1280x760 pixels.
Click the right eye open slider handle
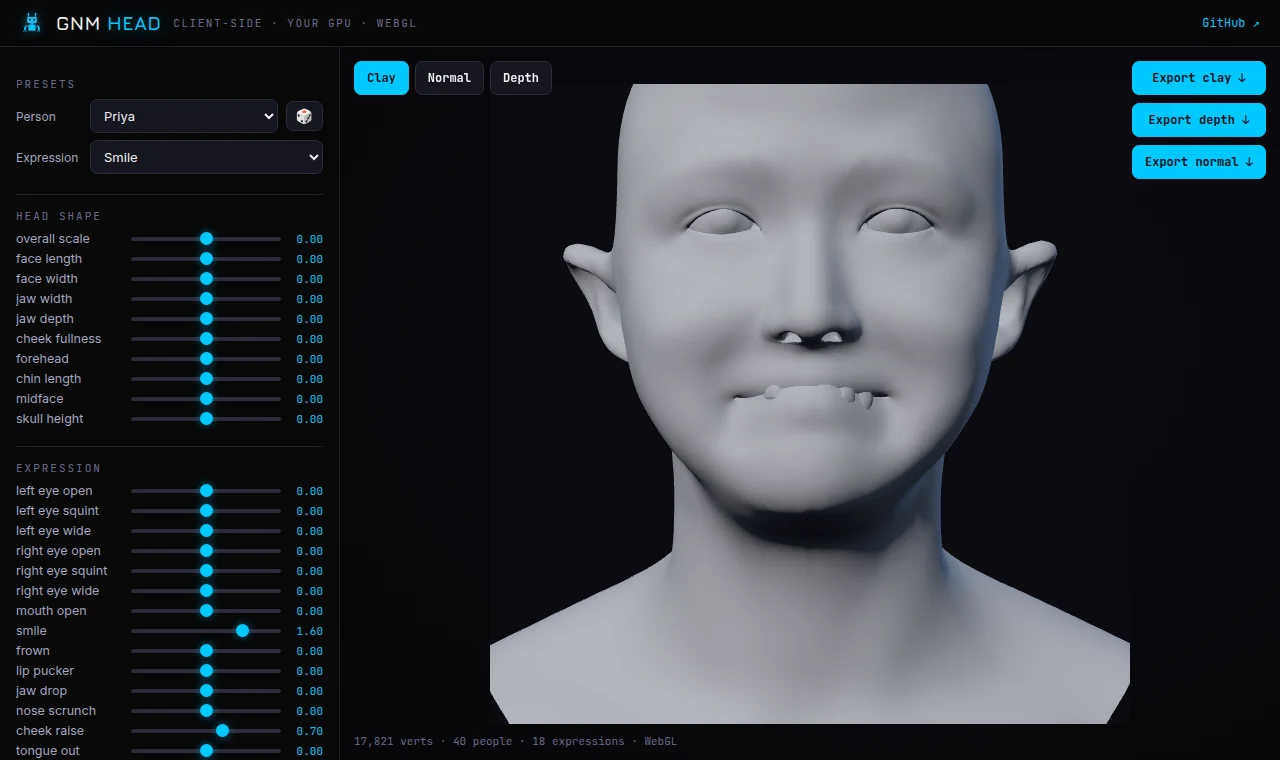(206, 551)
